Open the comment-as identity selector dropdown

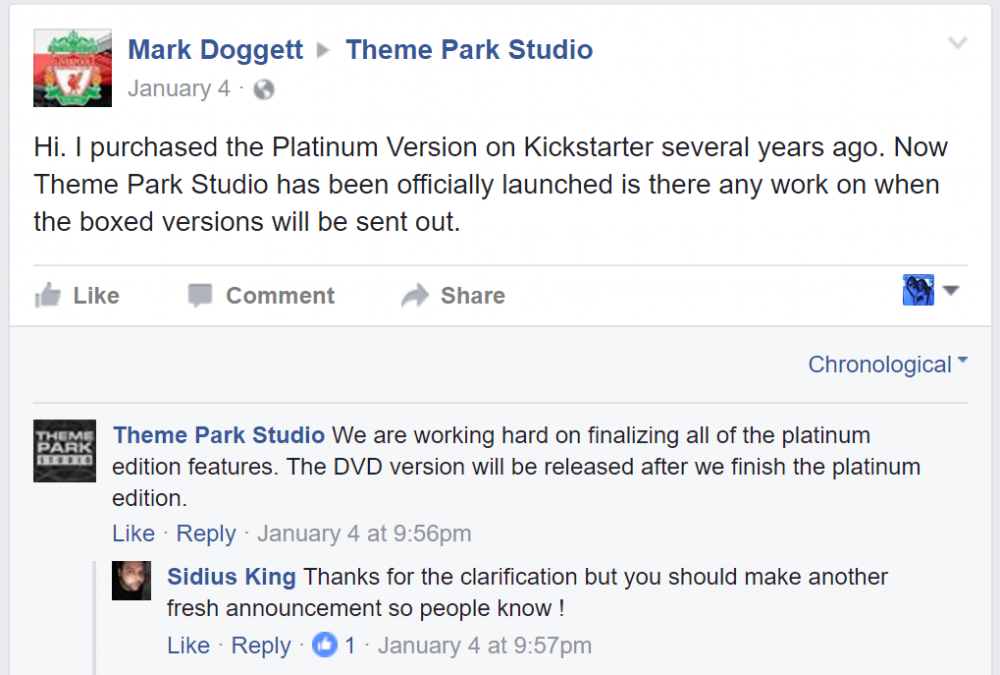pos(931,291)
